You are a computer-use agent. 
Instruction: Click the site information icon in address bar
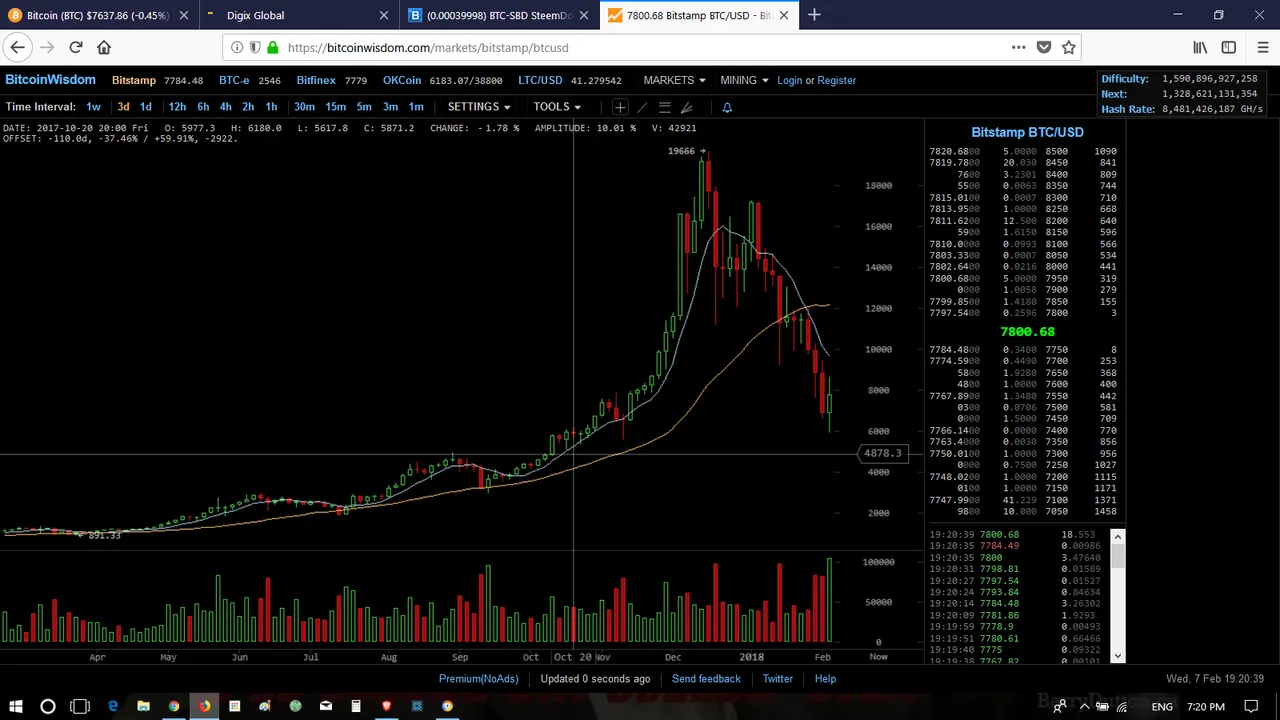[x=237, y=47]
